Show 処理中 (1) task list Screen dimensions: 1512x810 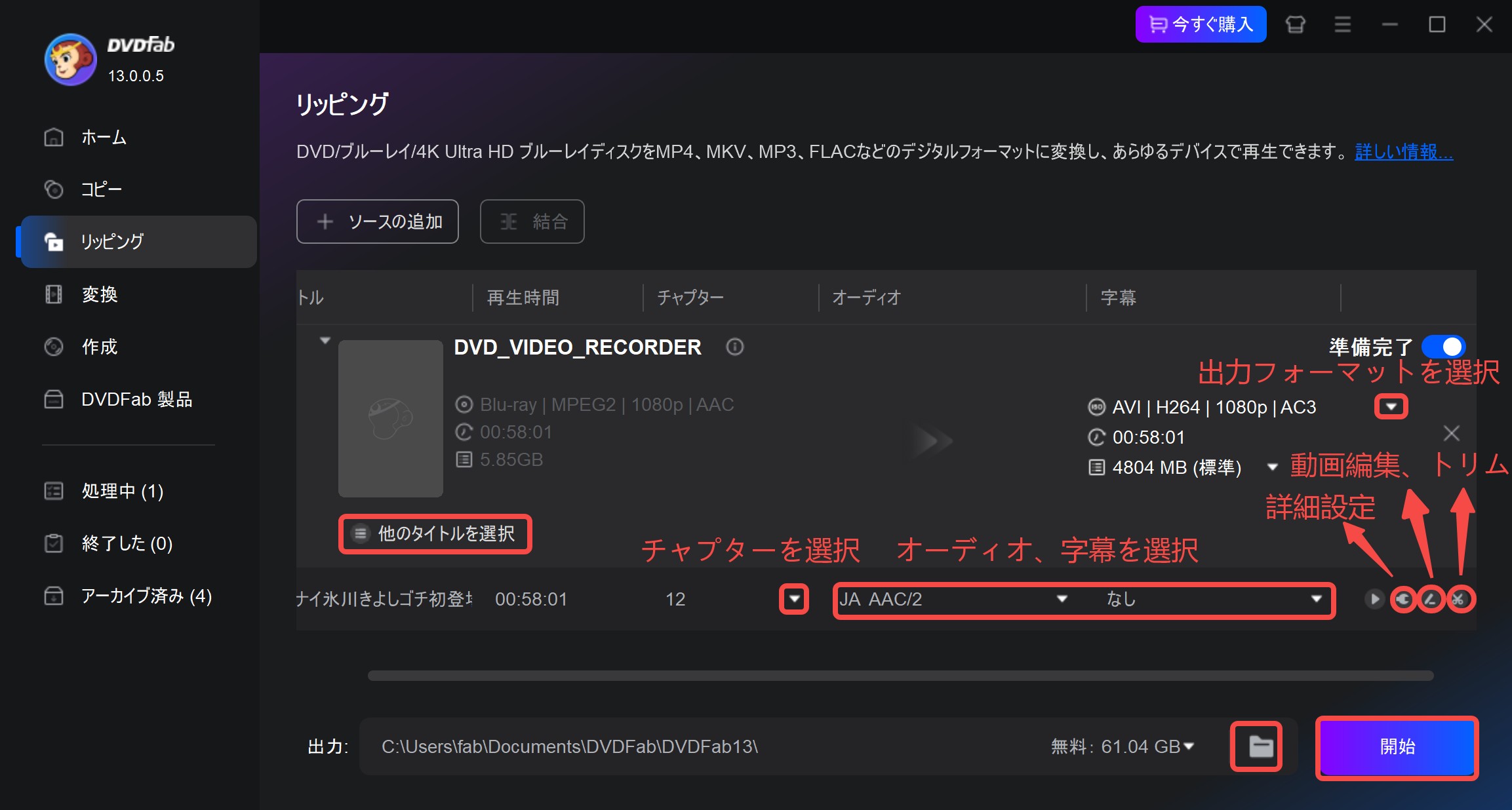coord(123,491)
